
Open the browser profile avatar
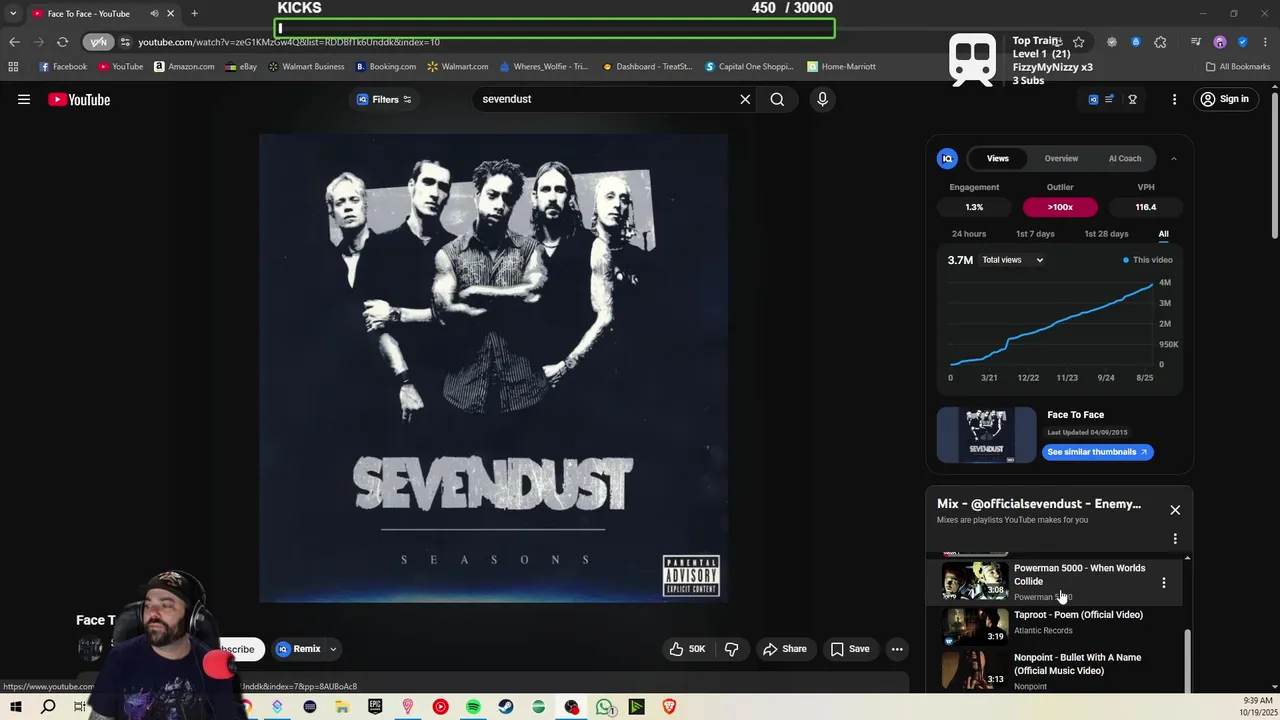(1220, 42)
